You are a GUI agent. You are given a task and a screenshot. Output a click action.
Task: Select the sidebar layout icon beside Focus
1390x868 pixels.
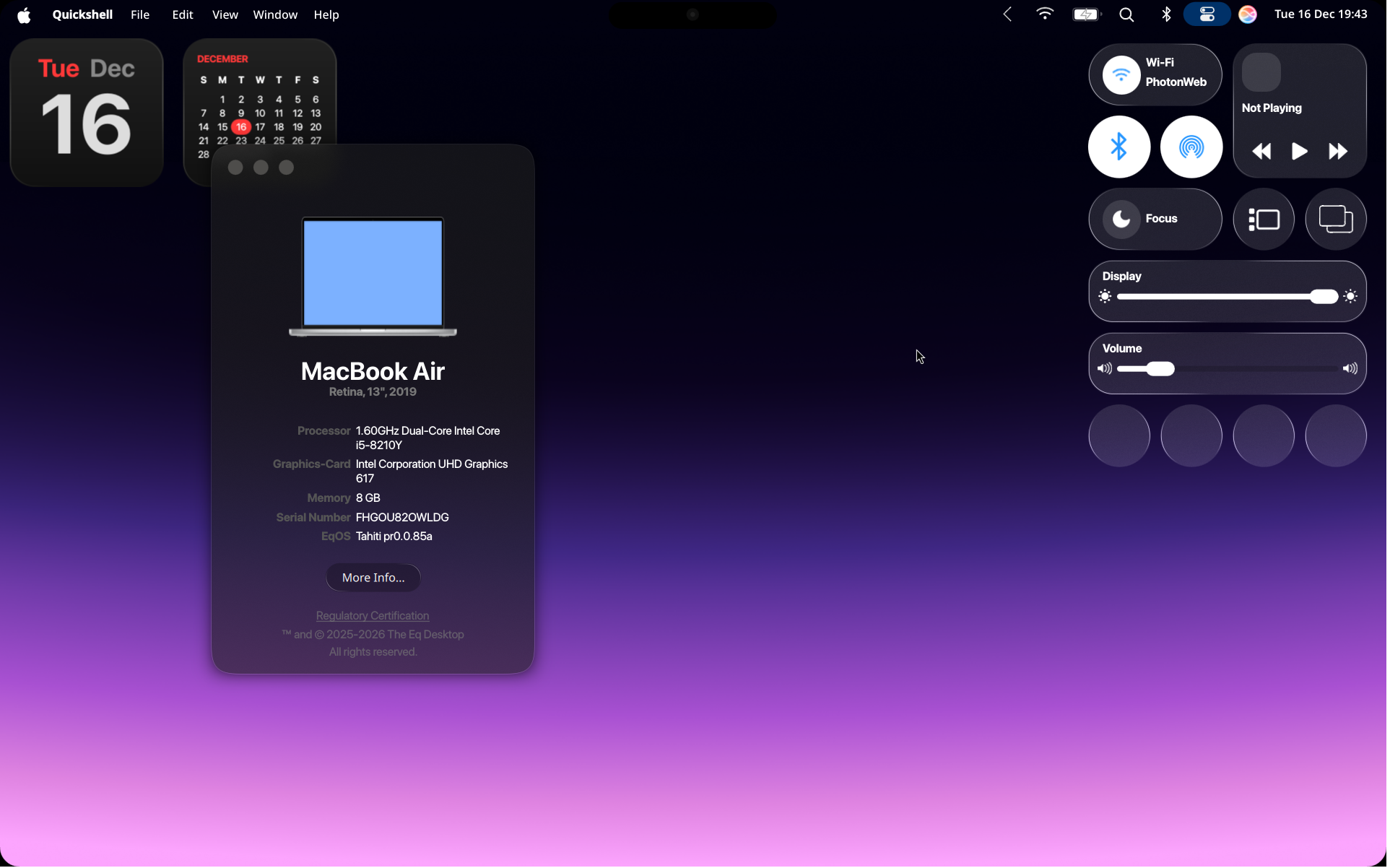click(x=1264, y=219)
